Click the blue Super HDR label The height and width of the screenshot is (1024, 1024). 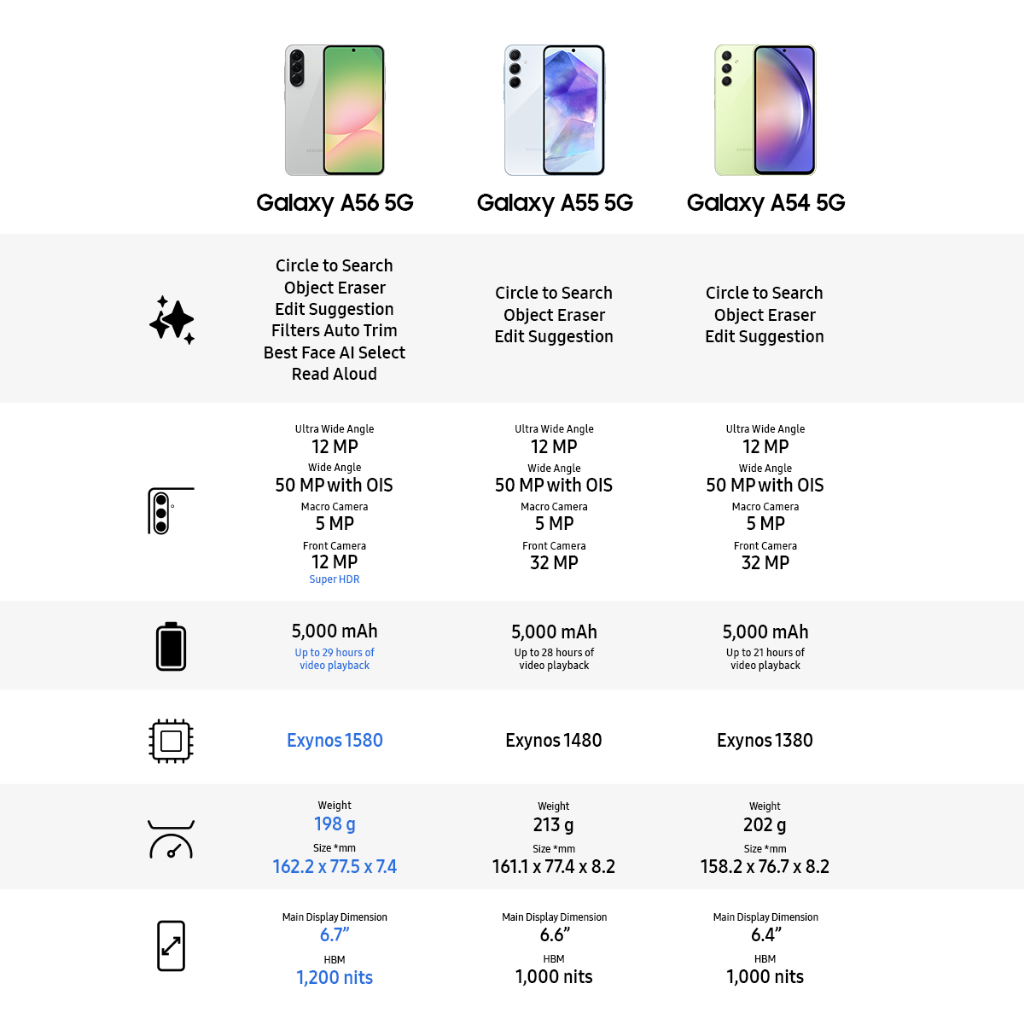(x=334, y=580)
